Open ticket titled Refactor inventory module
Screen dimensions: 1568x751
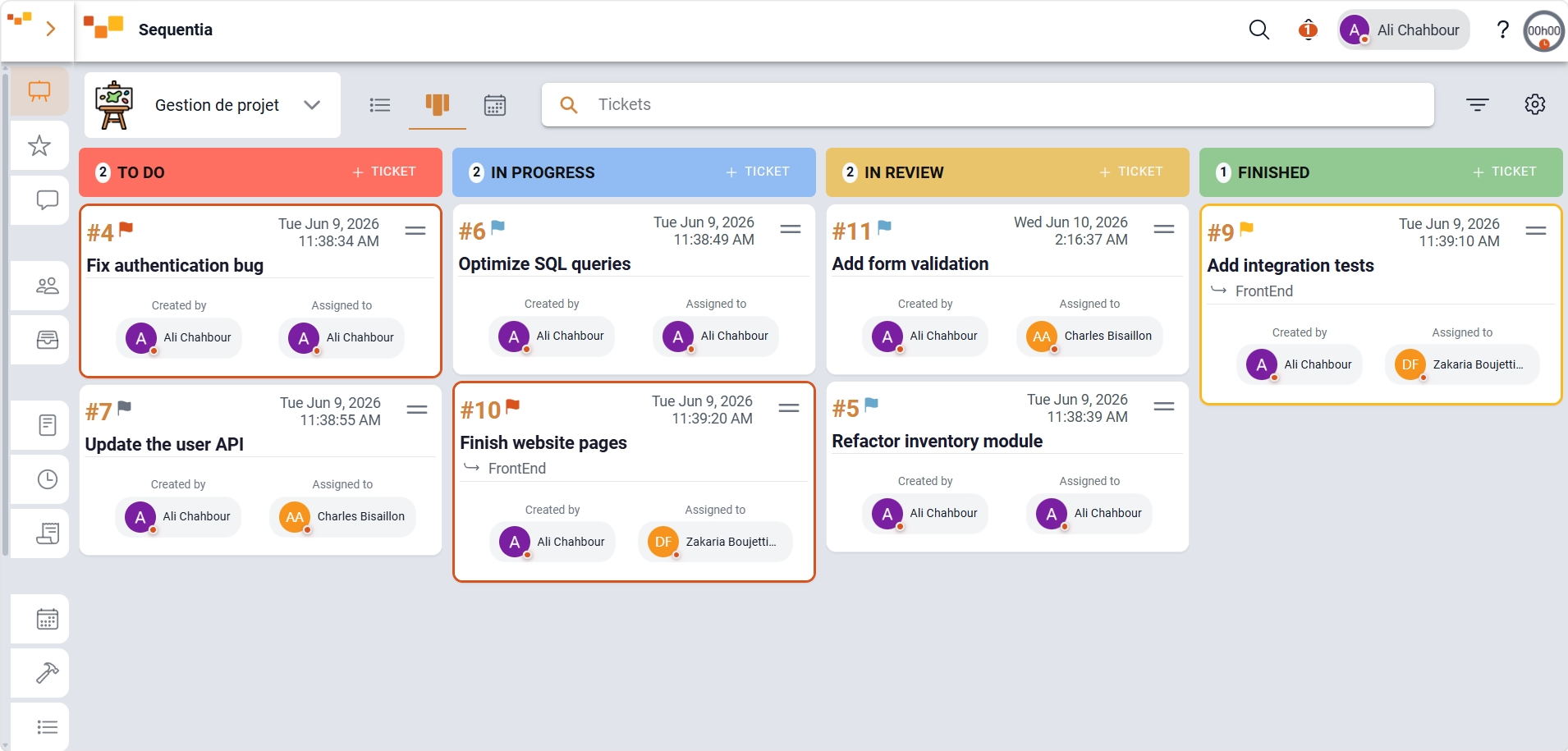(938, 441)
